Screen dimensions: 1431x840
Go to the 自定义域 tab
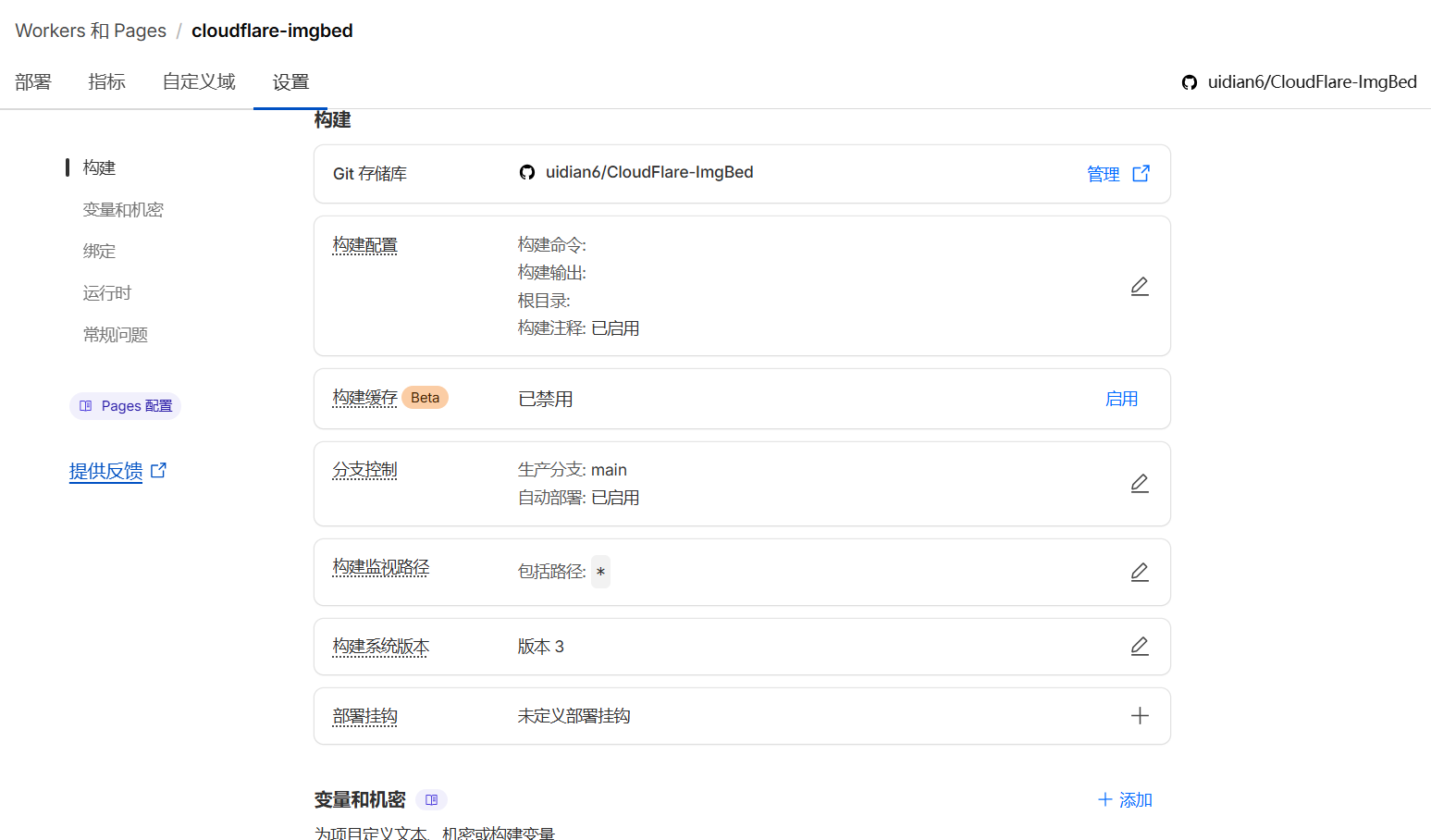click(x=199, y=82)
